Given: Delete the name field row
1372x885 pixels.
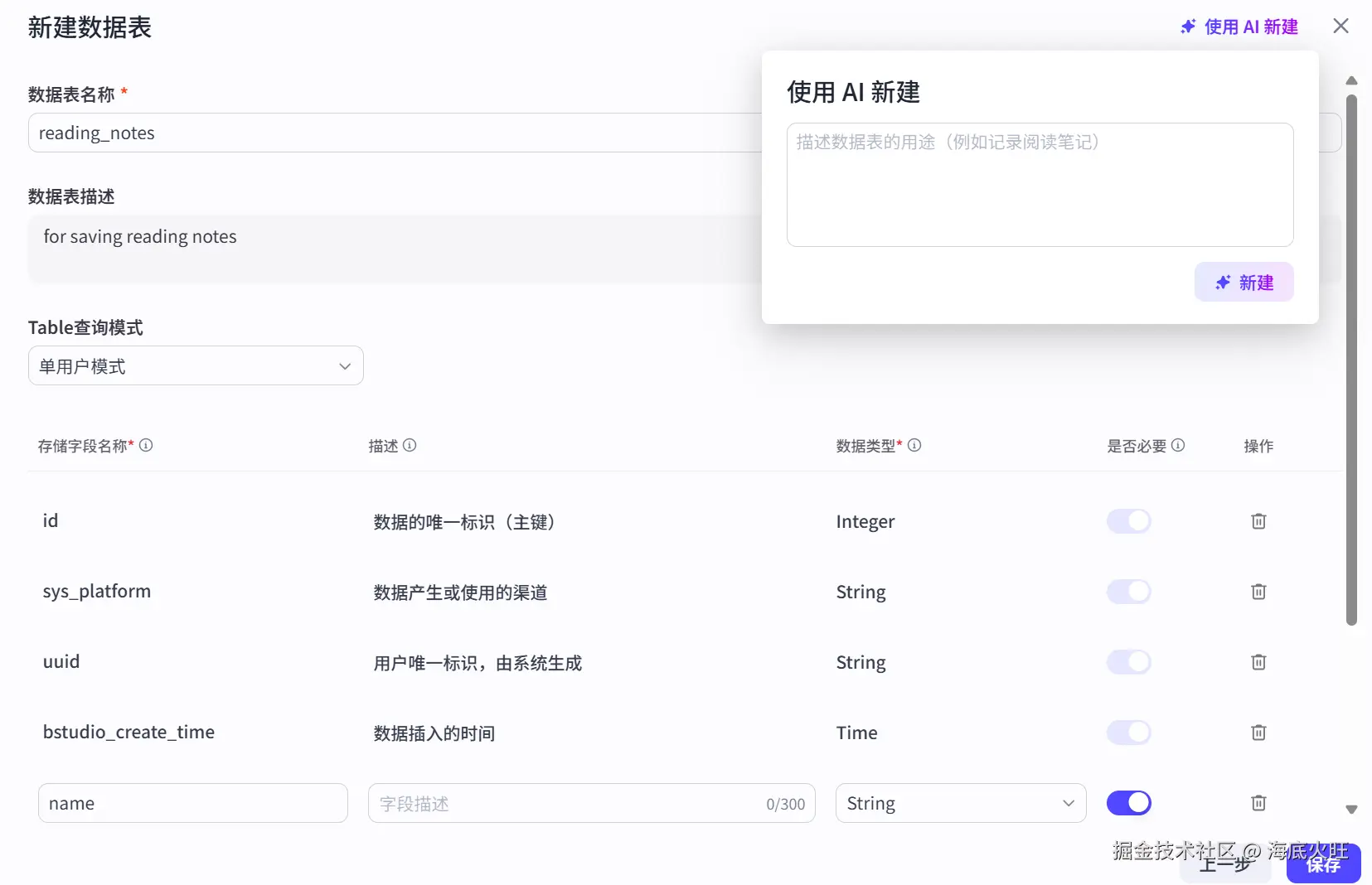Looking at the screenshot, I should point(1258,803).
